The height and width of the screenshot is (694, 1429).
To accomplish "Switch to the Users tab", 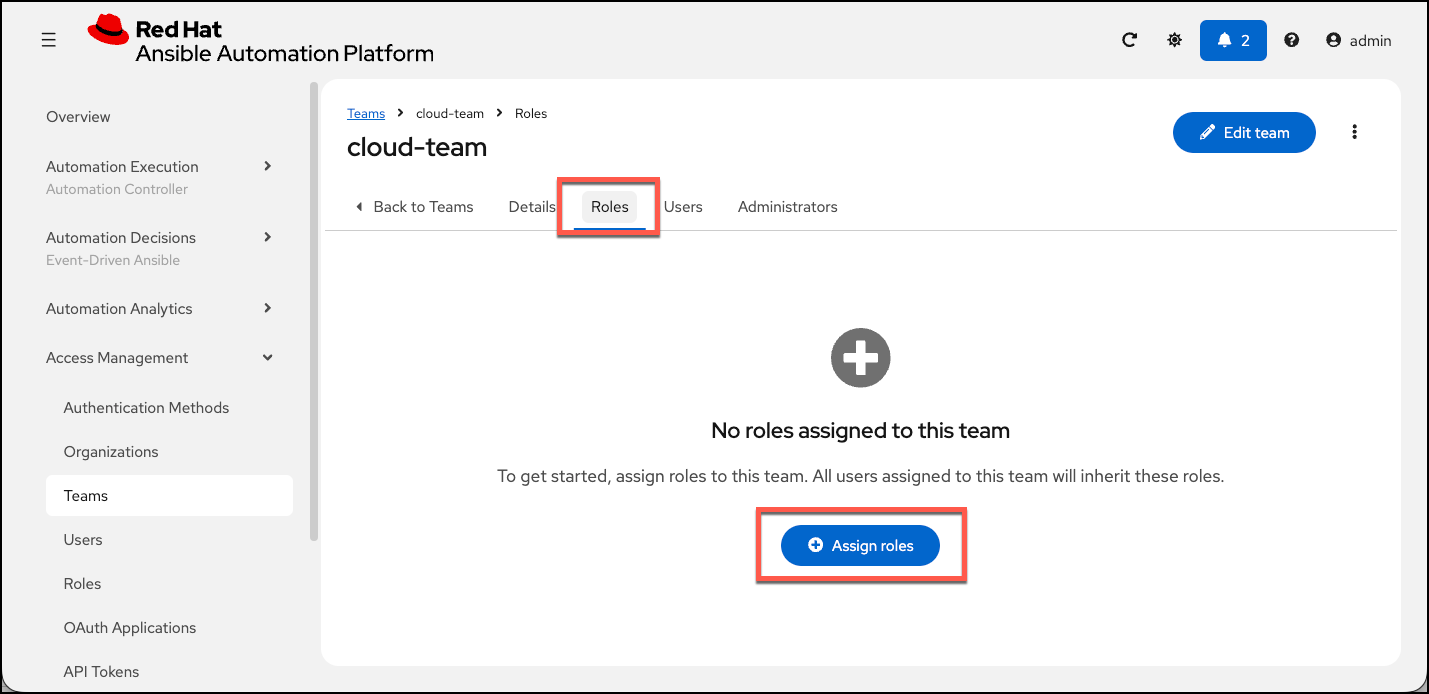I will [683, 207].
